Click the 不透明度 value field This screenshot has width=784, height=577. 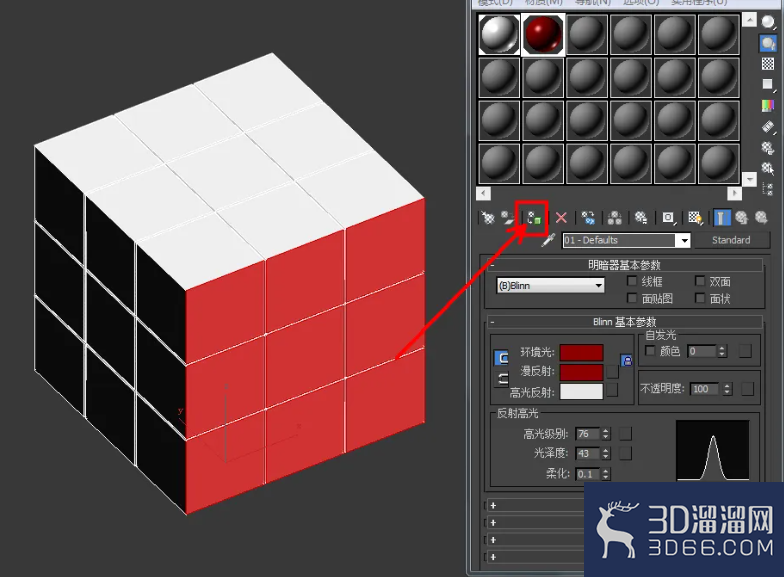706,389
